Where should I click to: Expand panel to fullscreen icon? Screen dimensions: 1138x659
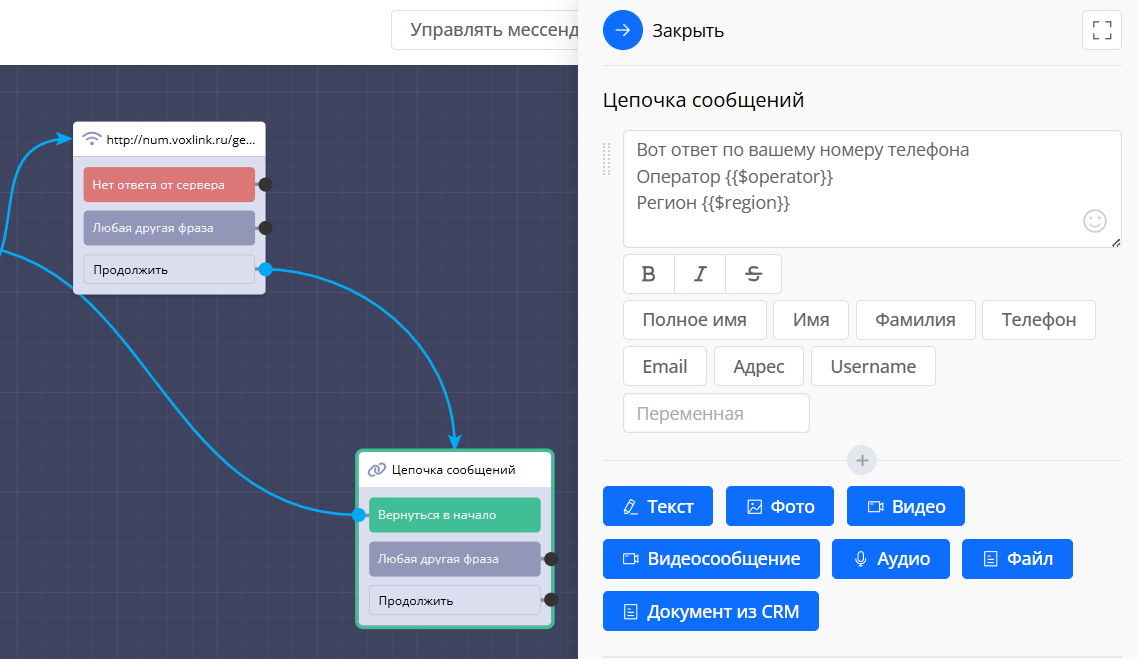(x=1102, y=30)
